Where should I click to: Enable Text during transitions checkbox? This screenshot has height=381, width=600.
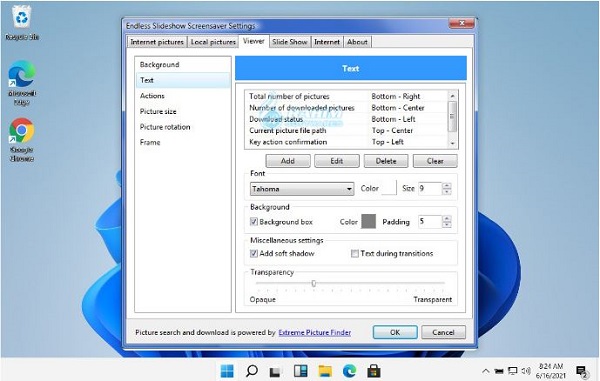355,253
